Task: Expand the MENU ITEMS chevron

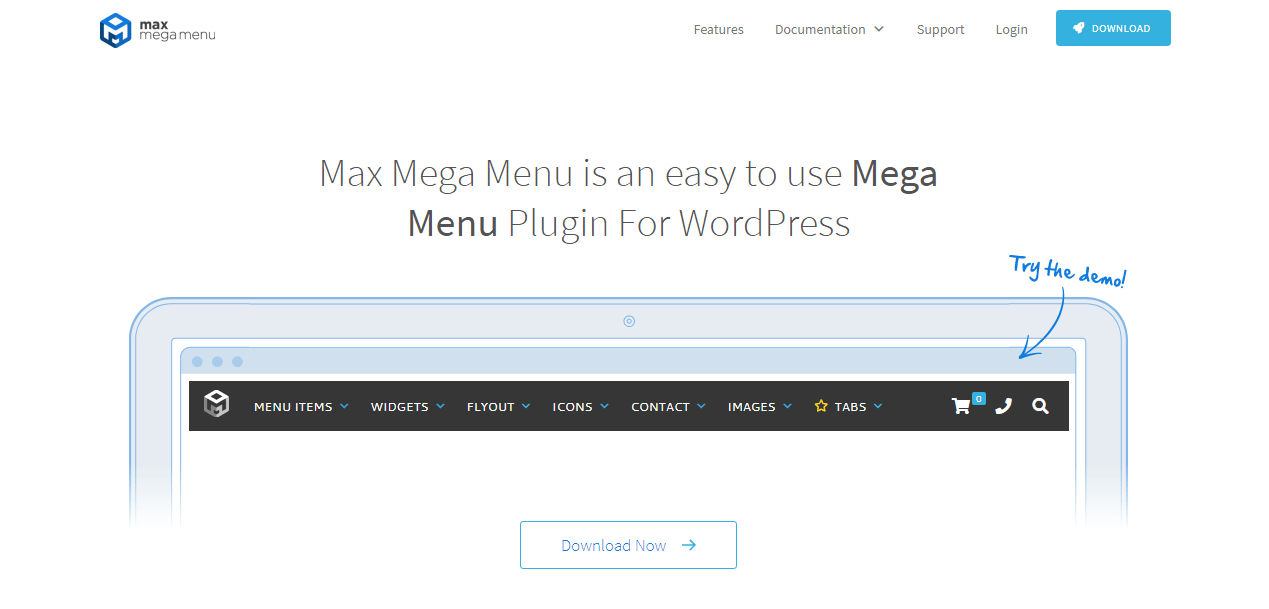Action: 344,406
